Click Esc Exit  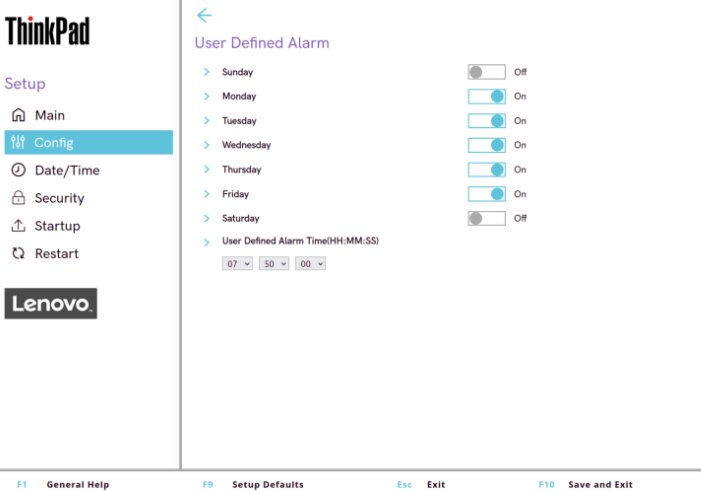(421, 484)
